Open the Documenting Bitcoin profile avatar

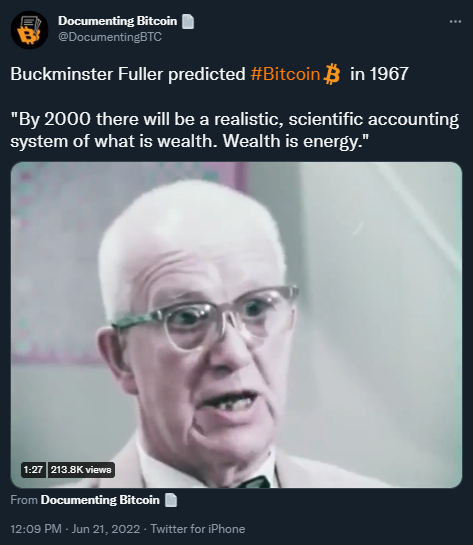29,30
